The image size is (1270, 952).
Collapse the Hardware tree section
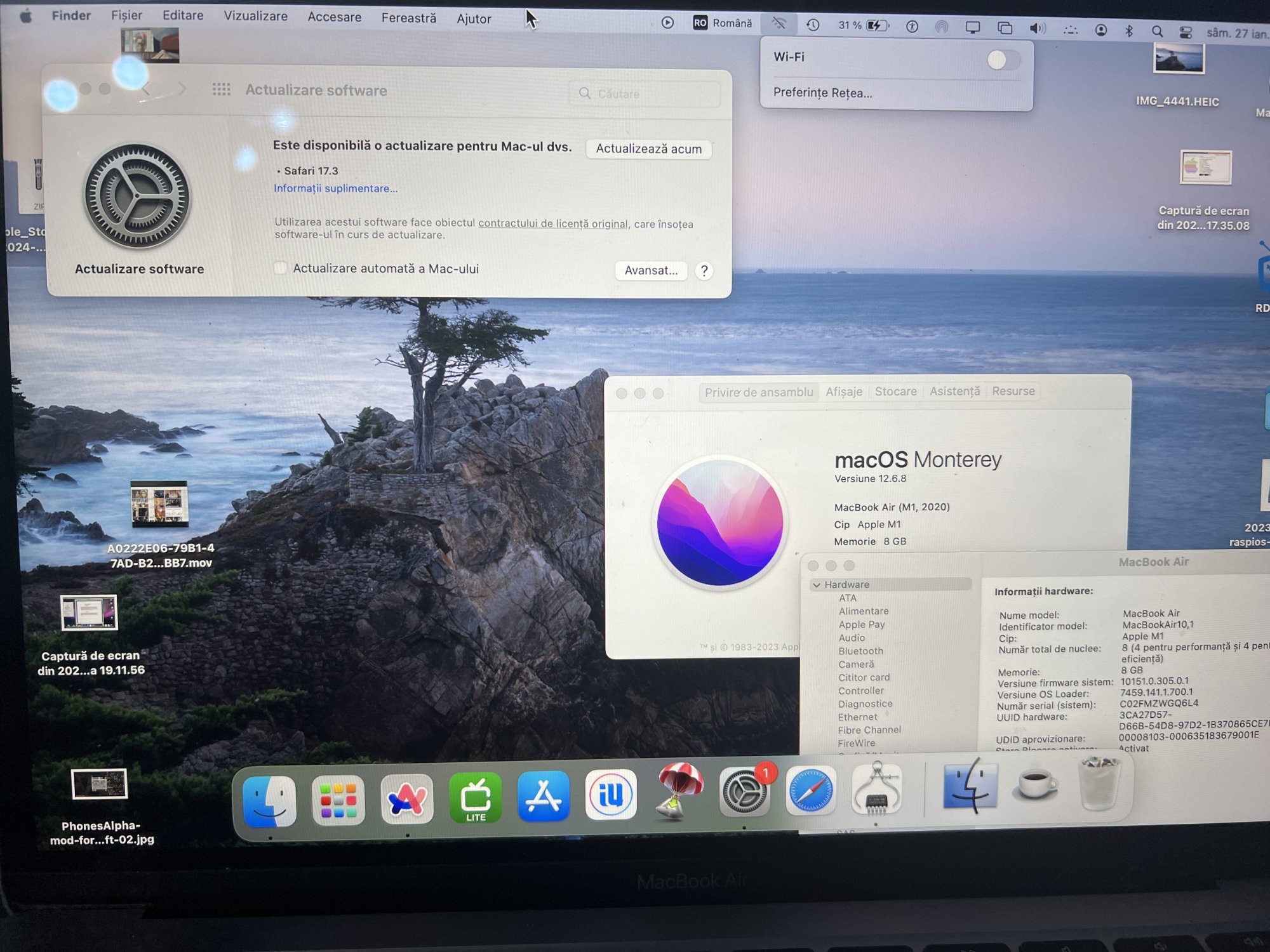[x=817, y=585]
